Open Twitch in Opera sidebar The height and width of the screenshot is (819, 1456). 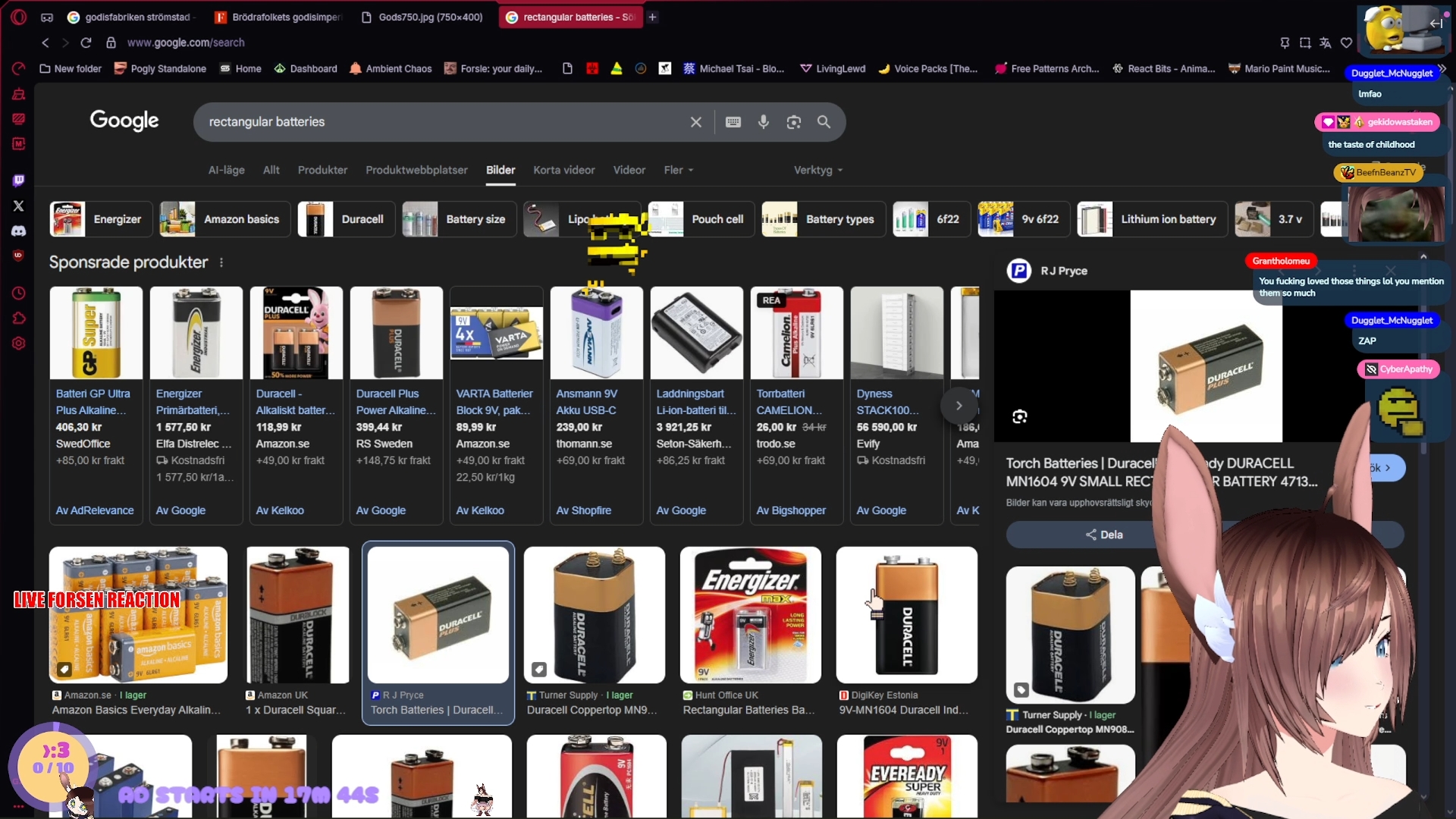pyautogui.click(x=19, y=180)
